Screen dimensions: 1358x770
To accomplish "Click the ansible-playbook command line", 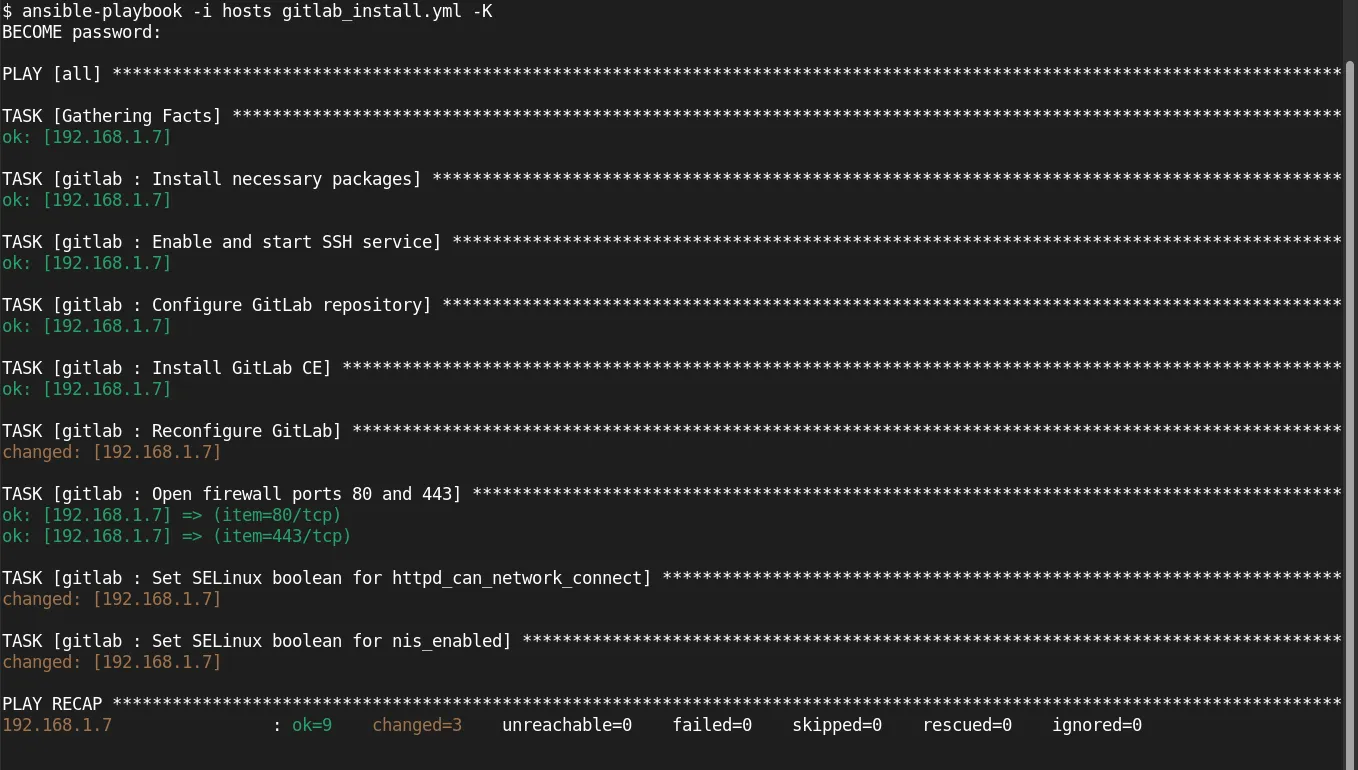I will pos(247,11).
